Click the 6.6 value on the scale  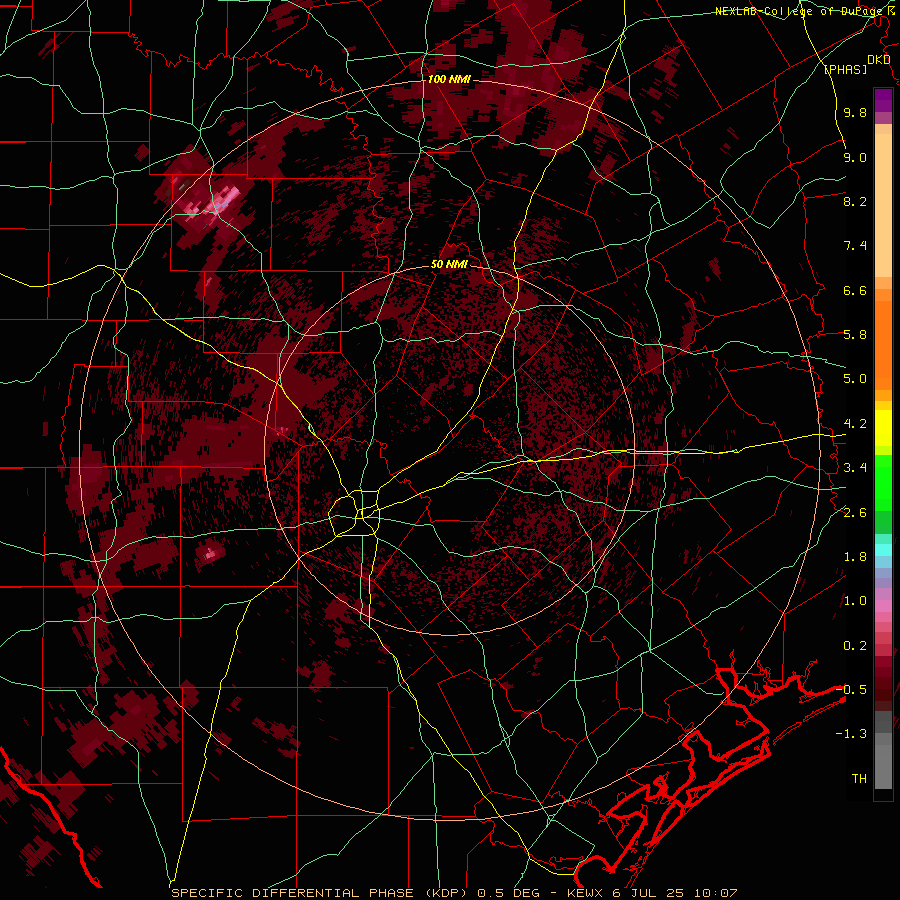(855, 290)
